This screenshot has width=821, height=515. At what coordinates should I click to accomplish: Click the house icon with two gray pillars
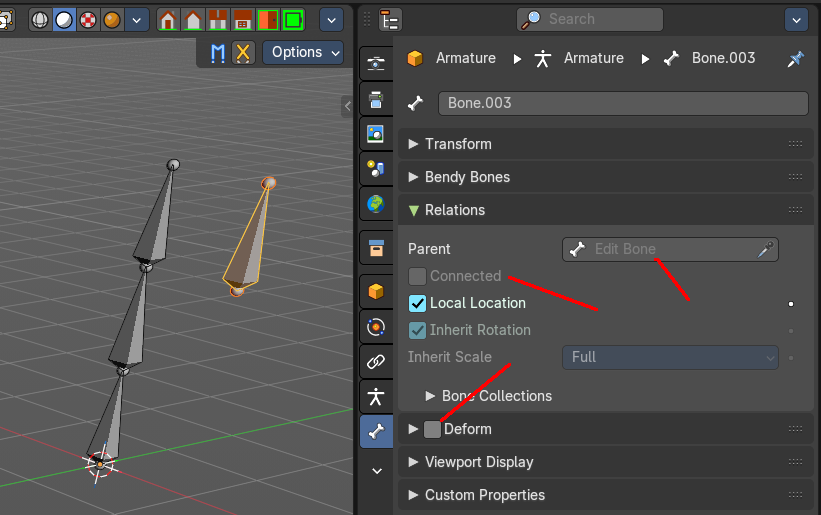pos(218,20)
